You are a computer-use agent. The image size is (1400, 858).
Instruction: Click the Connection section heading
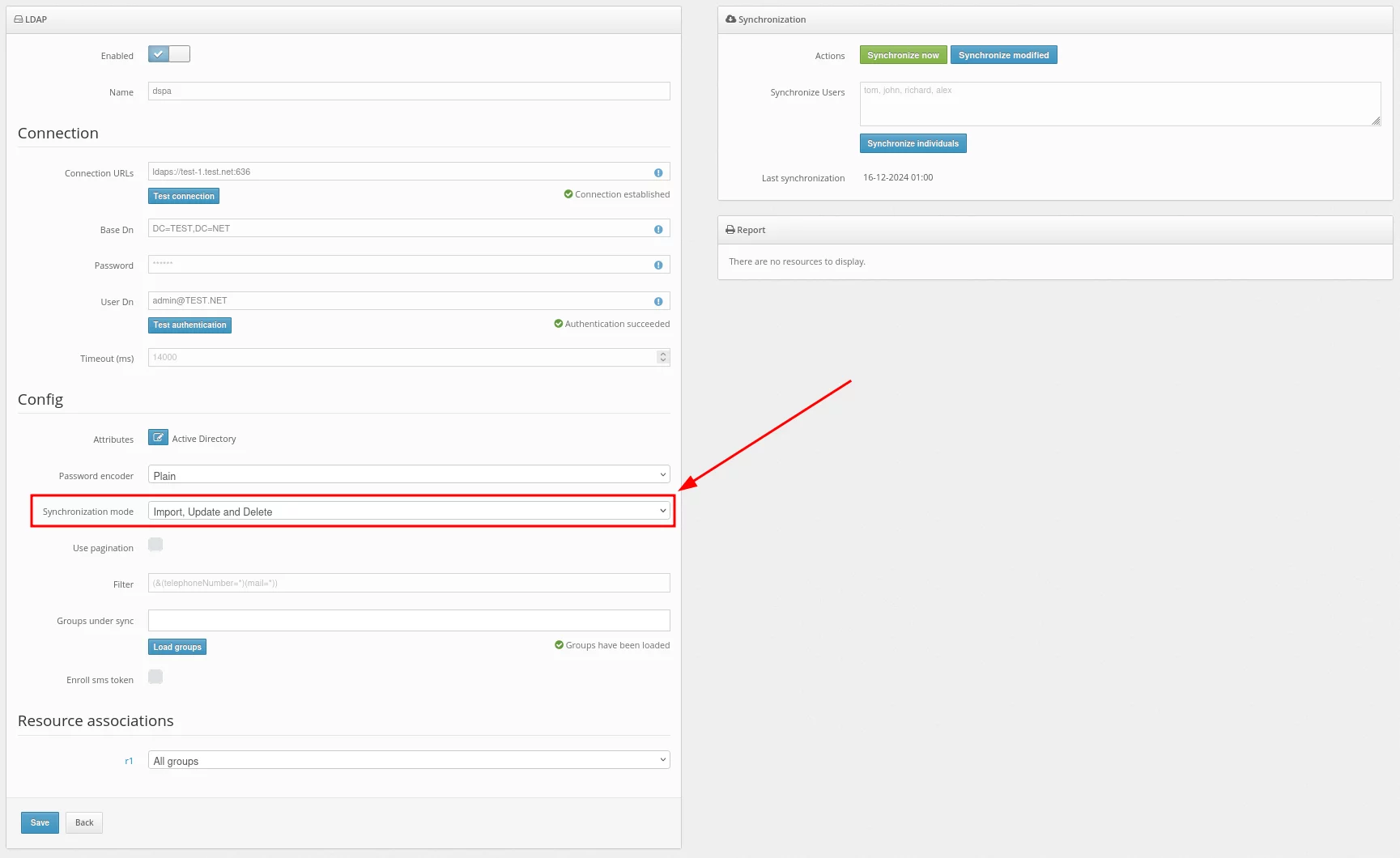[58, 133]
